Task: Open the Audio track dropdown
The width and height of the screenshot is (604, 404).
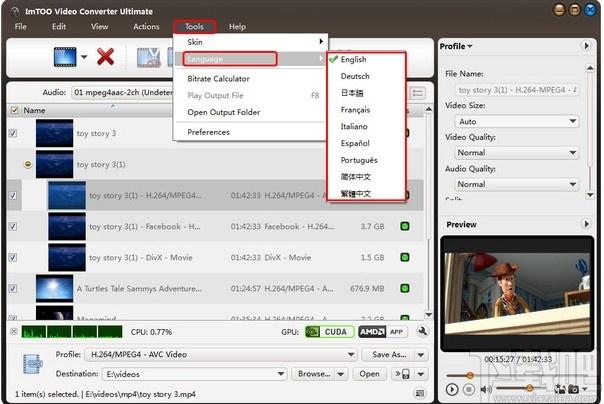Action: [122, 92]
